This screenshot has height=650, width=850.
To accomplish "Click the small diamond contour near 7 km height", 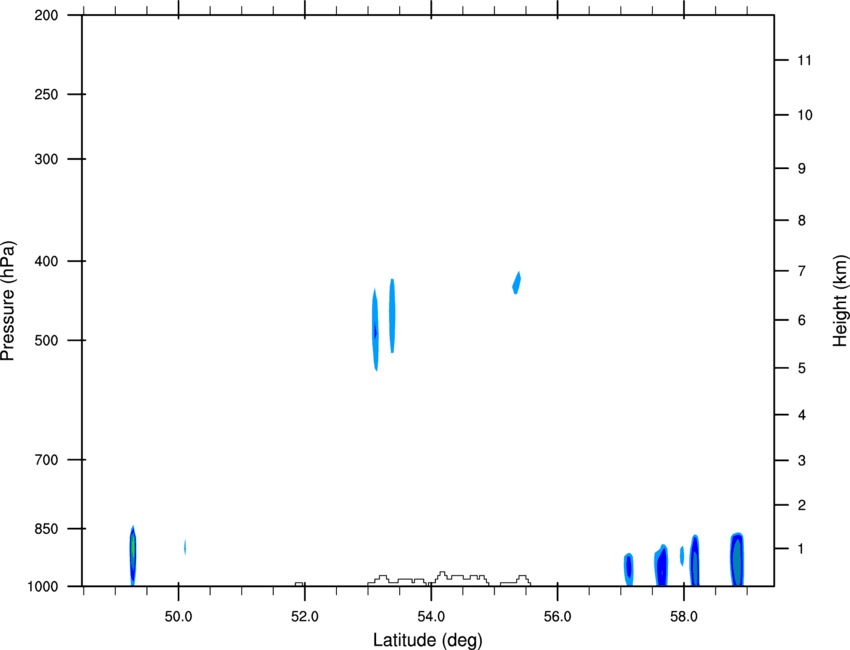I will click(517, 282).
